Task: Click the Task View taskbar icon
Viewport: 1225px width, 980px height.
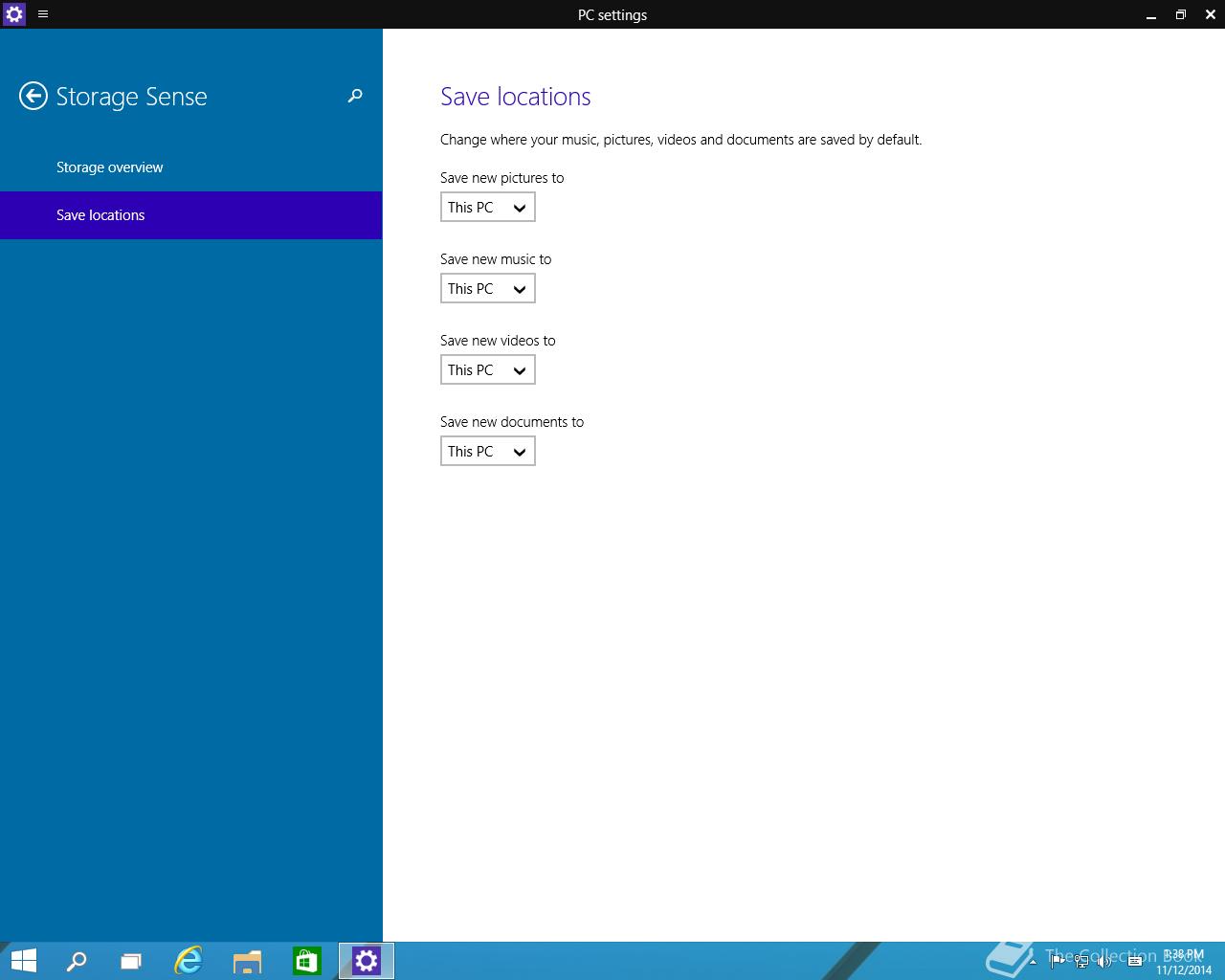Action: (131, 961)
